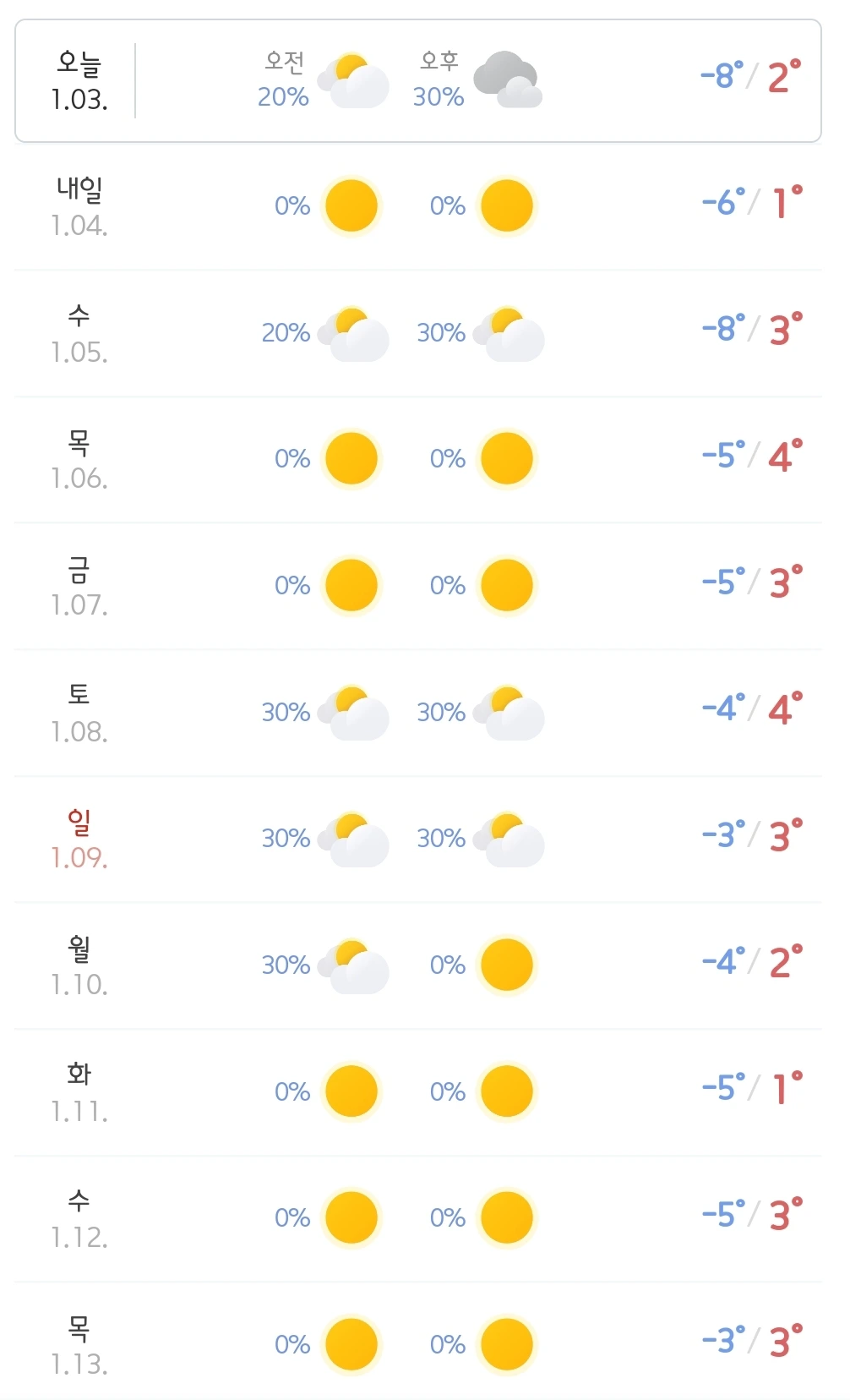Click 1.07 morning 0% precipitation text
Screen dimensions: 850x1400
[292, 585]
